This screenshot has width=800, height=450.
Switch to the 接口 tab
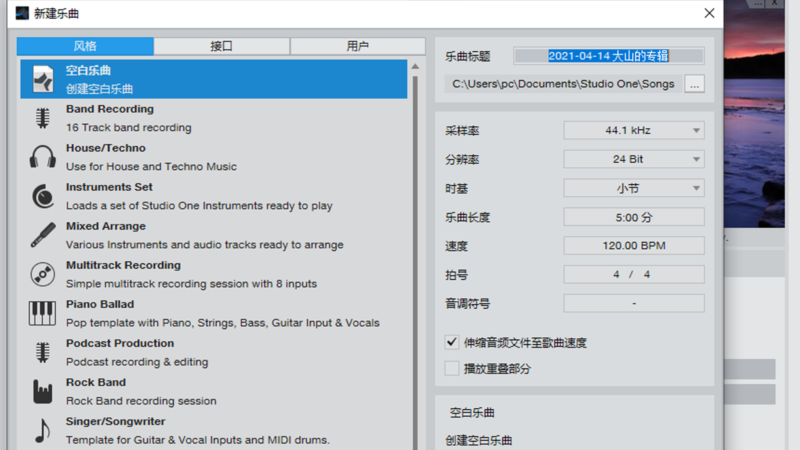click(x=222, y=46)
